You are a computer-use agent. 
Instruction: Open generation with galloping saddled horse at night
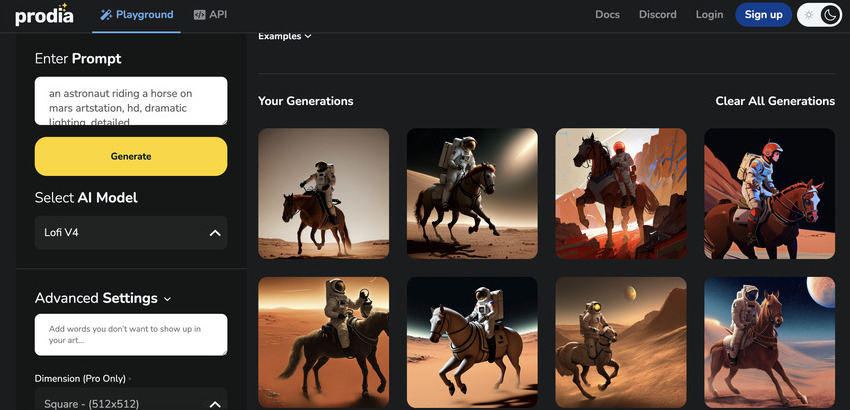(472, 343)
